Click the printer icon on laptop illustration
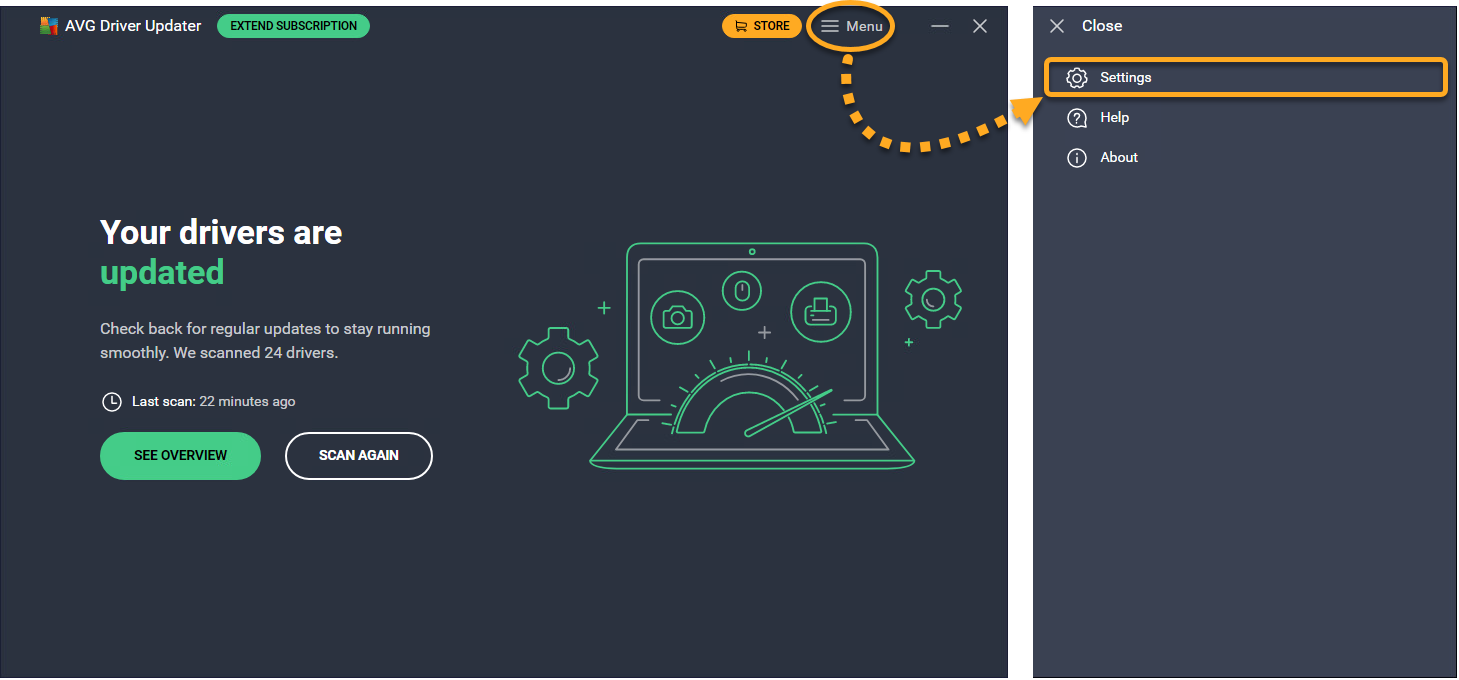This screenshot has height=680, width=1459. pyautogui.click(x=820, y=311)
